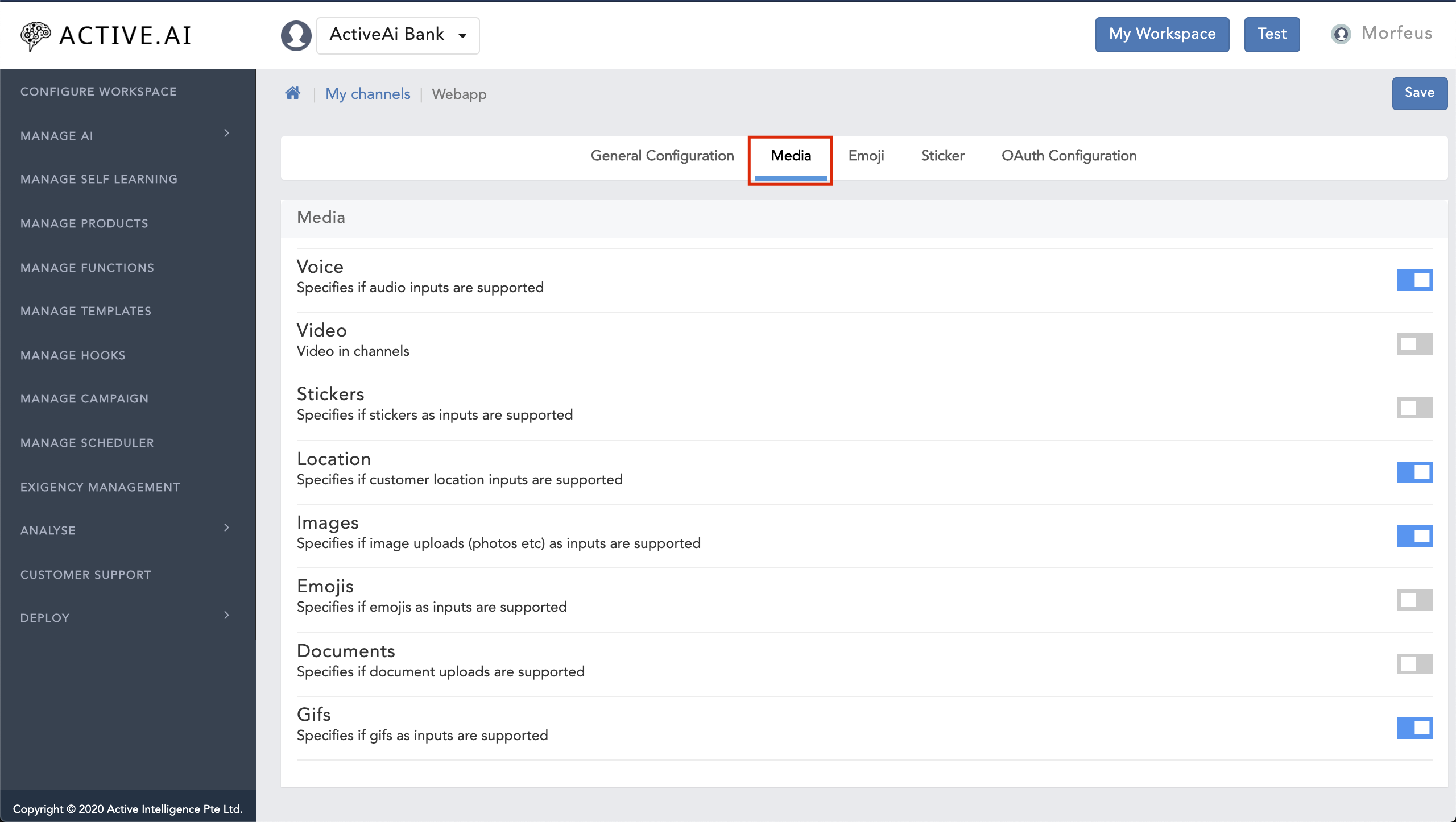Open Configure Workspace in sidebar

(98, 92)
